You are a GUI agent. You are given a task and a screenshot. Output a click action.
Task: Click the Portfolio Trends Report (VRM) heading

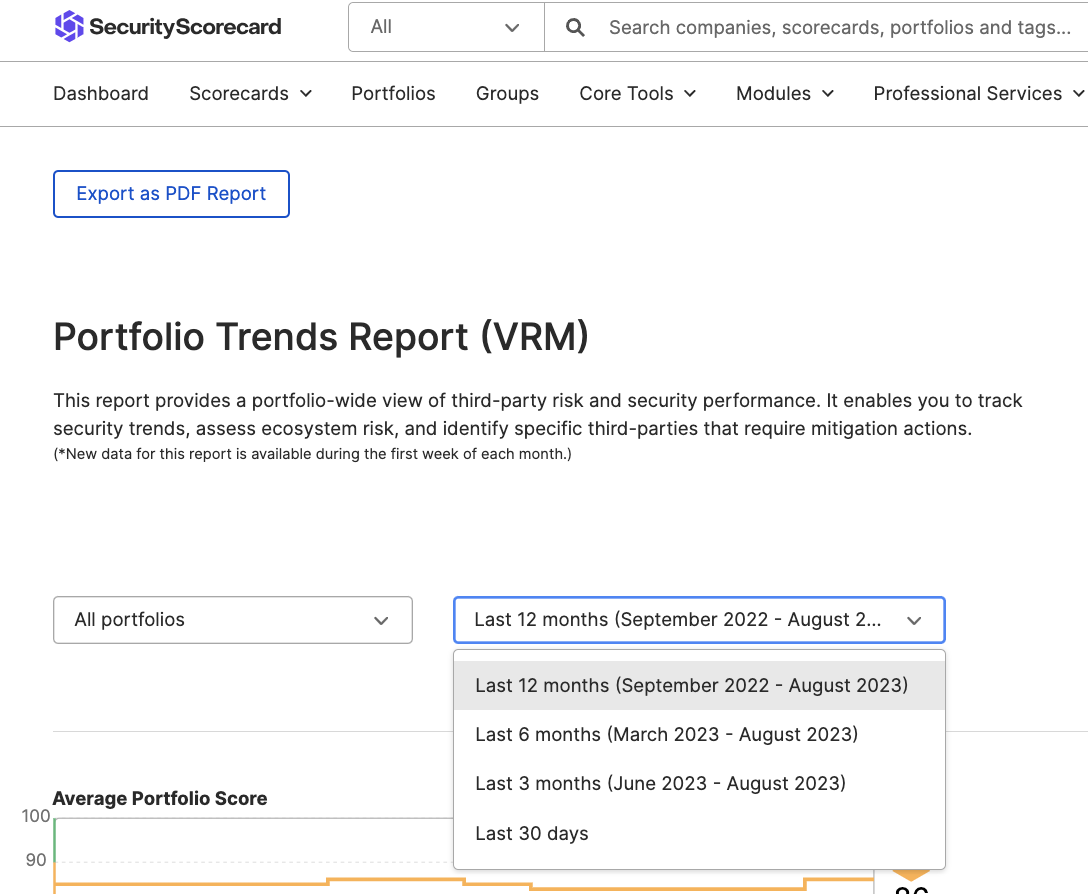click(321, 337)
